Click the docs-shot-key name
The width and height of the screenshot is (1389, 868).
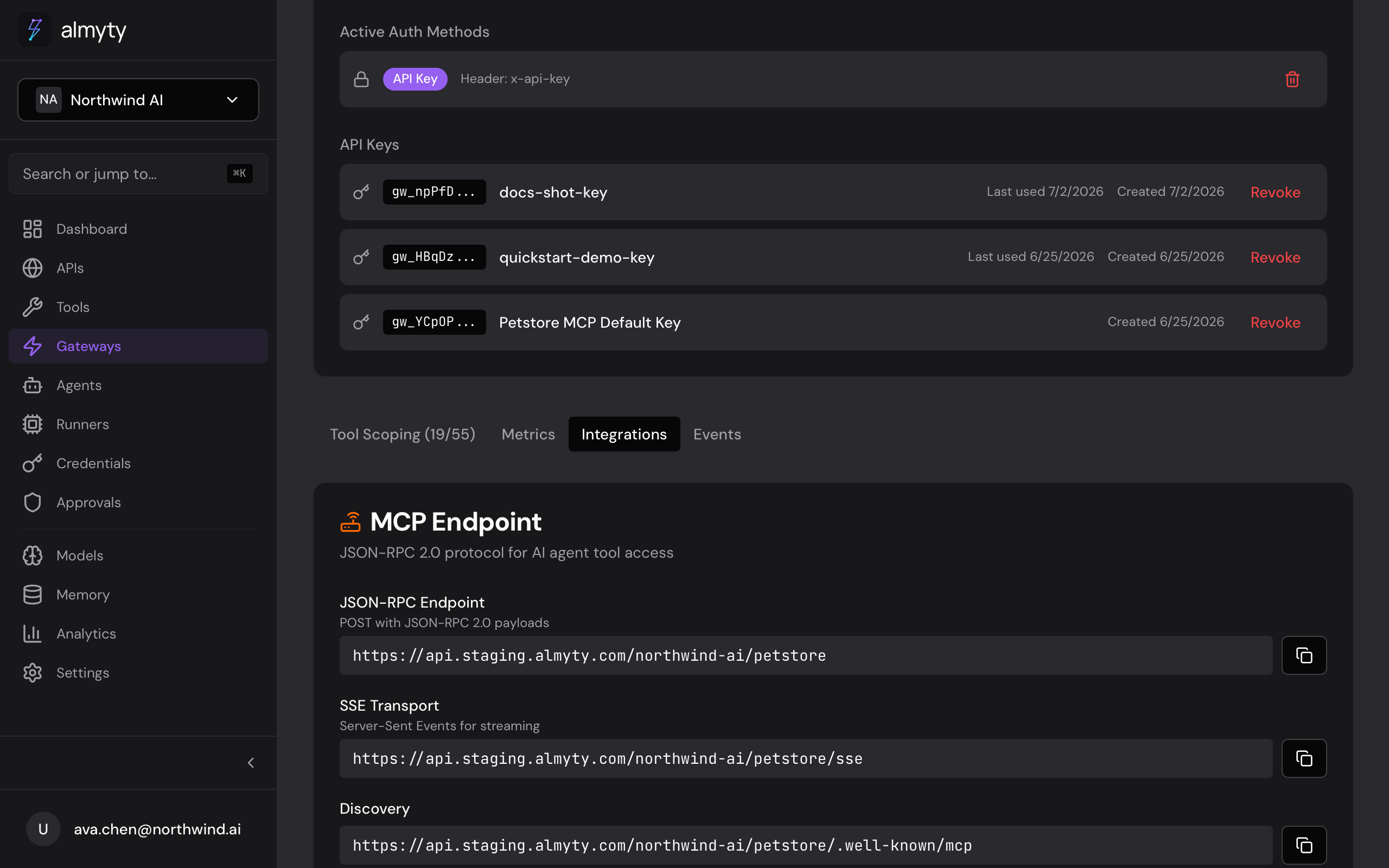553,192
